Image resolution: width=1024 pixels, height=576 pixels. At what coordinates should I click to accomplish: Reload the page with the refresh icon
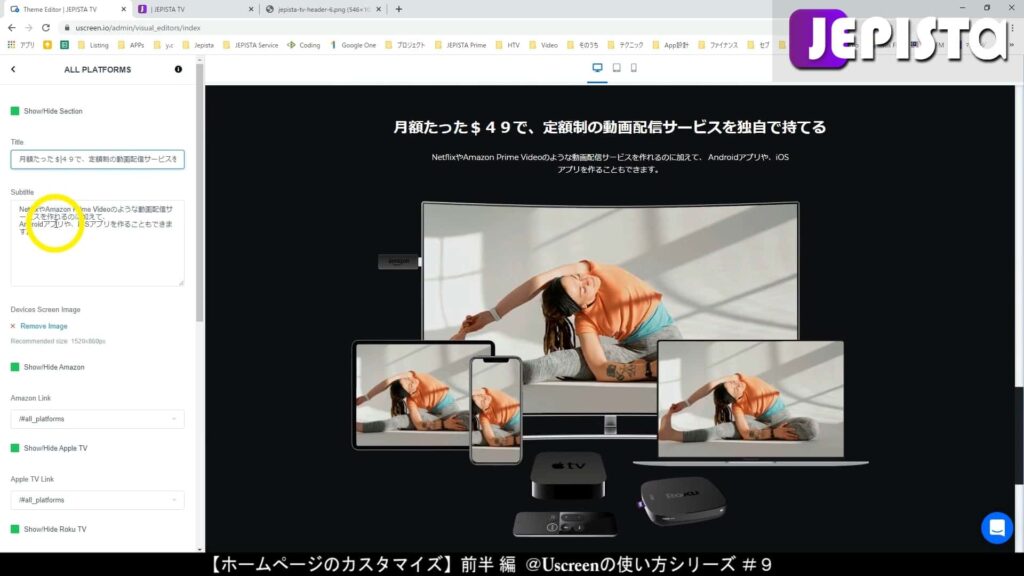46,27
